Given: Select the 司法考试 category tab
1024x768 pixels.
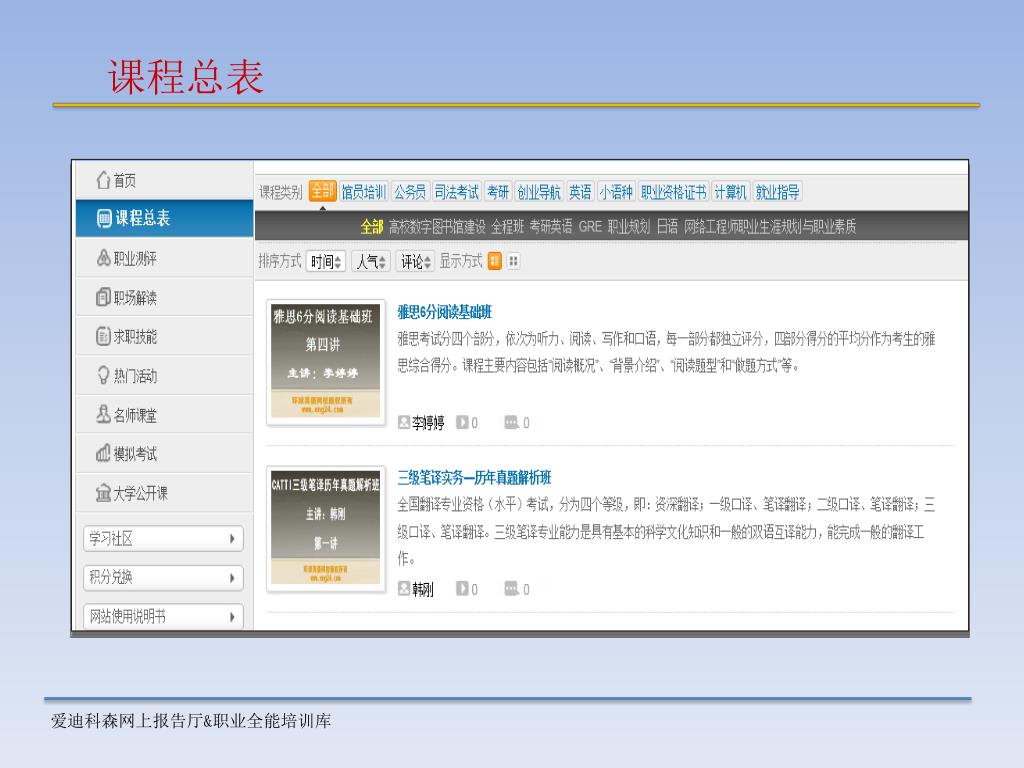Looking at the screenshot, I should [x=457, y=192].
